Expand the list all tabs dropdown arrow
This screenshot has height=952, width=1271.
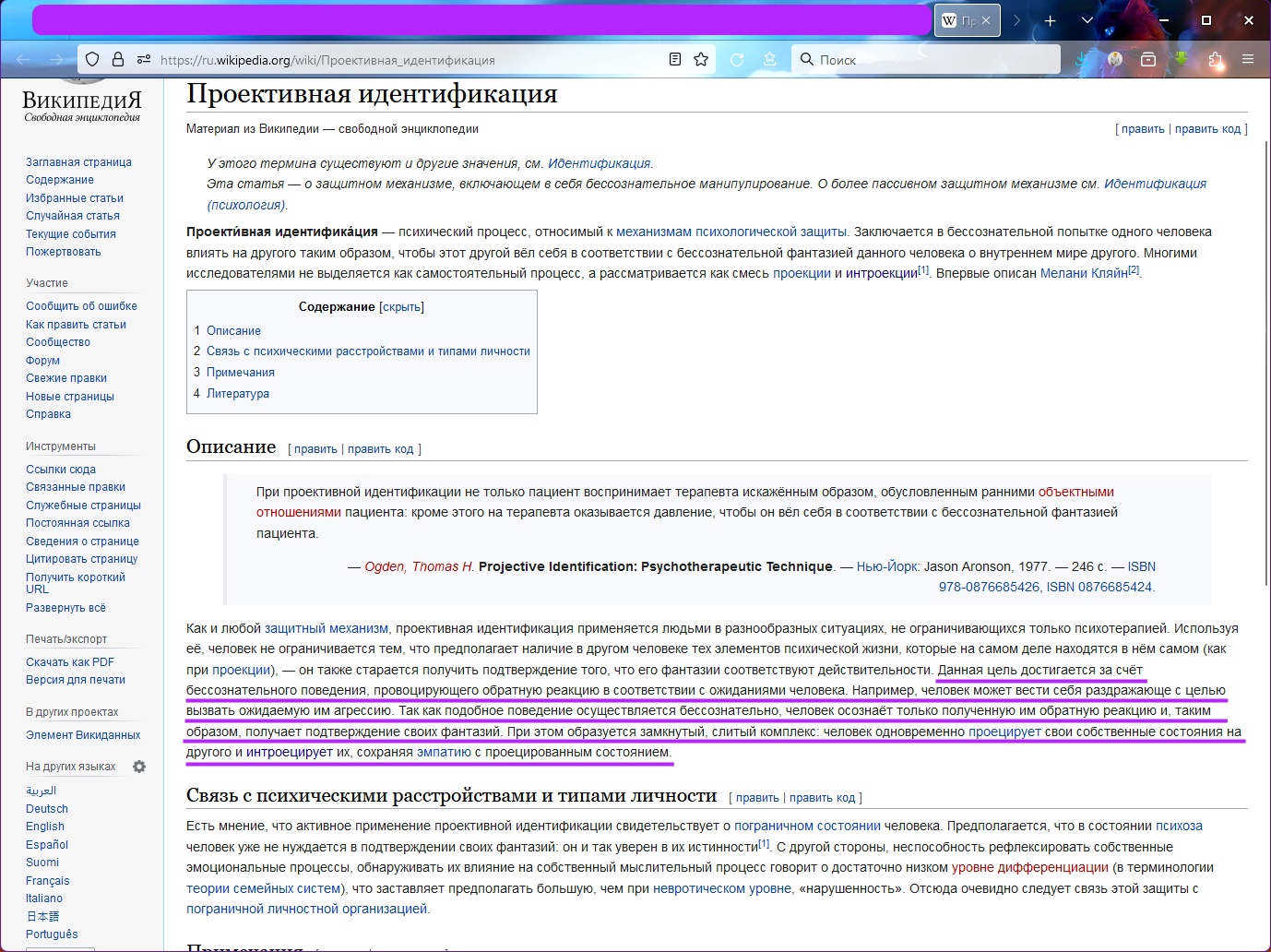coord(1087,20)
